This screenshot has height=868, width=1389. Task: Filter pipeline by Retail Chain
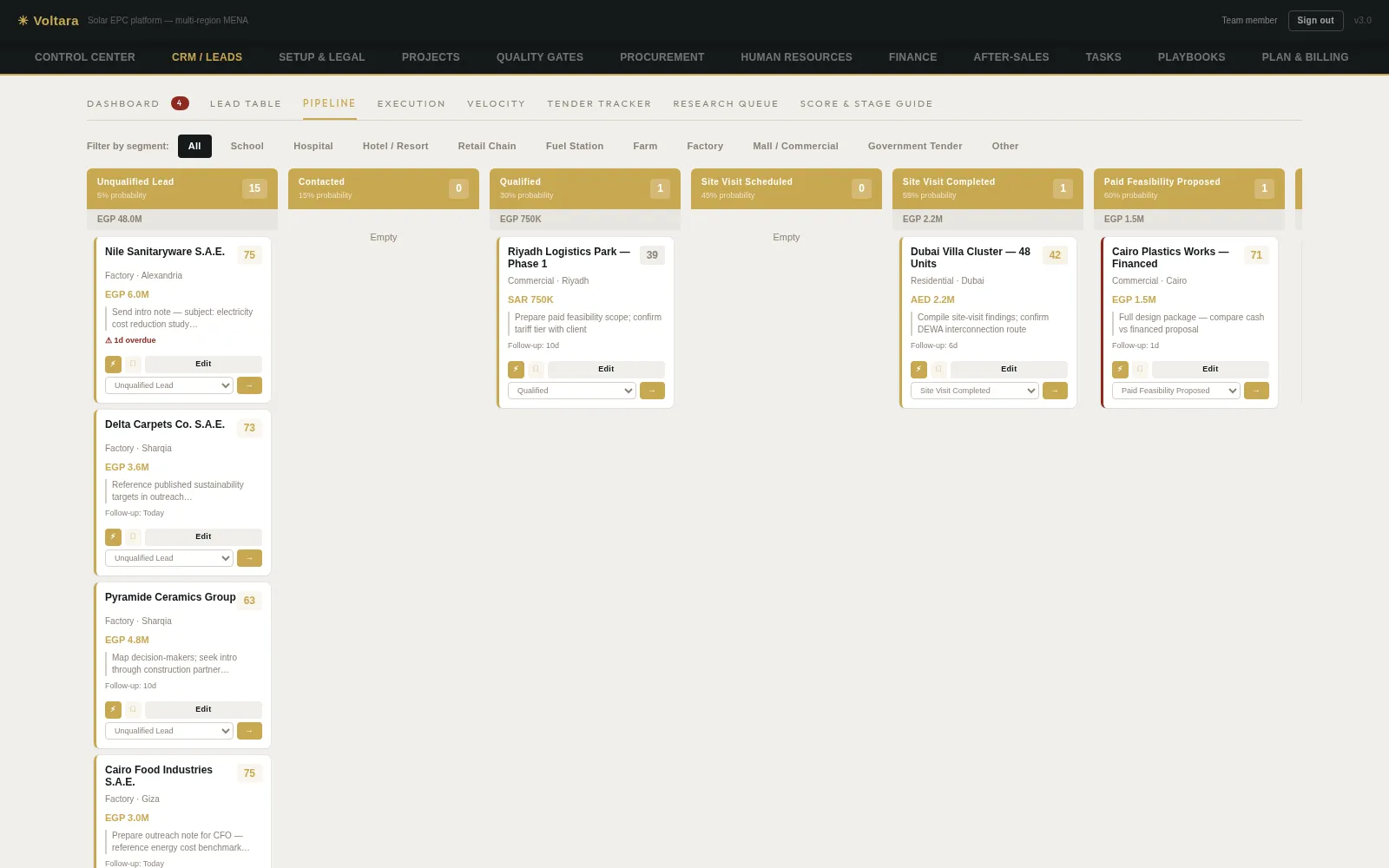(x=487, y=146)
